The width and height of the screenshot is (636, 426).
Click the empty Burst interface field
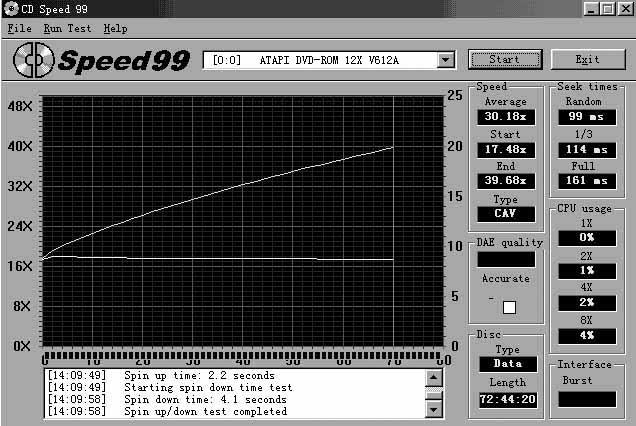coord(587,398)
